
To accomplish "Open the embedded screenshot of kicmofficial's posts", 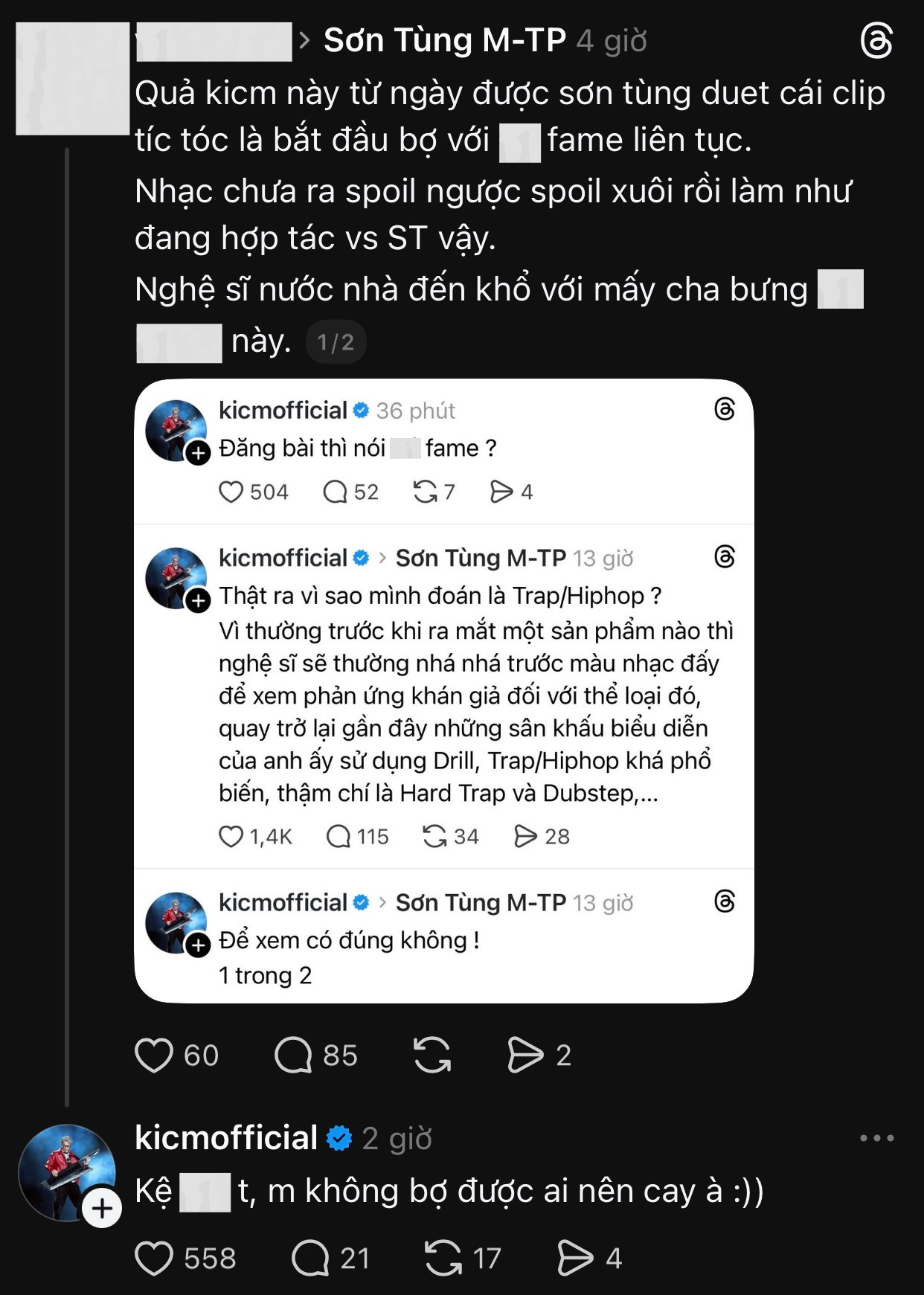I will coord(444,691).
